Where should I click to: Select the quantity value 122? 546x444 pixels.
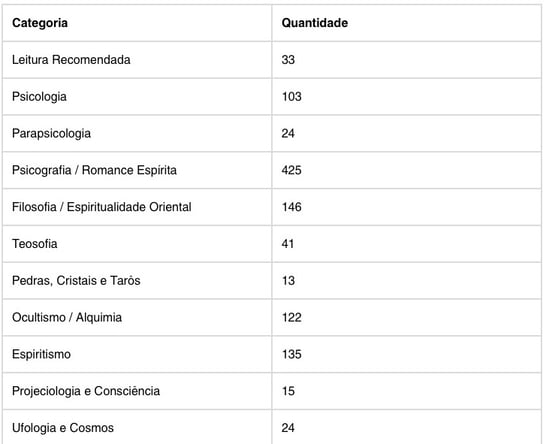click(x=291, y=318)
